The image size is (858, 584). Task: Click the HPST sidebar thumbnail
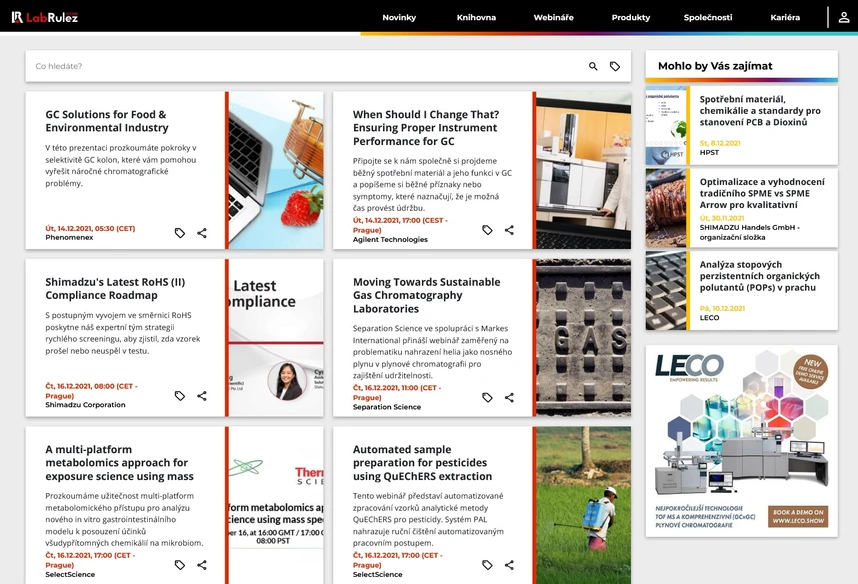(x=665, y=125)
